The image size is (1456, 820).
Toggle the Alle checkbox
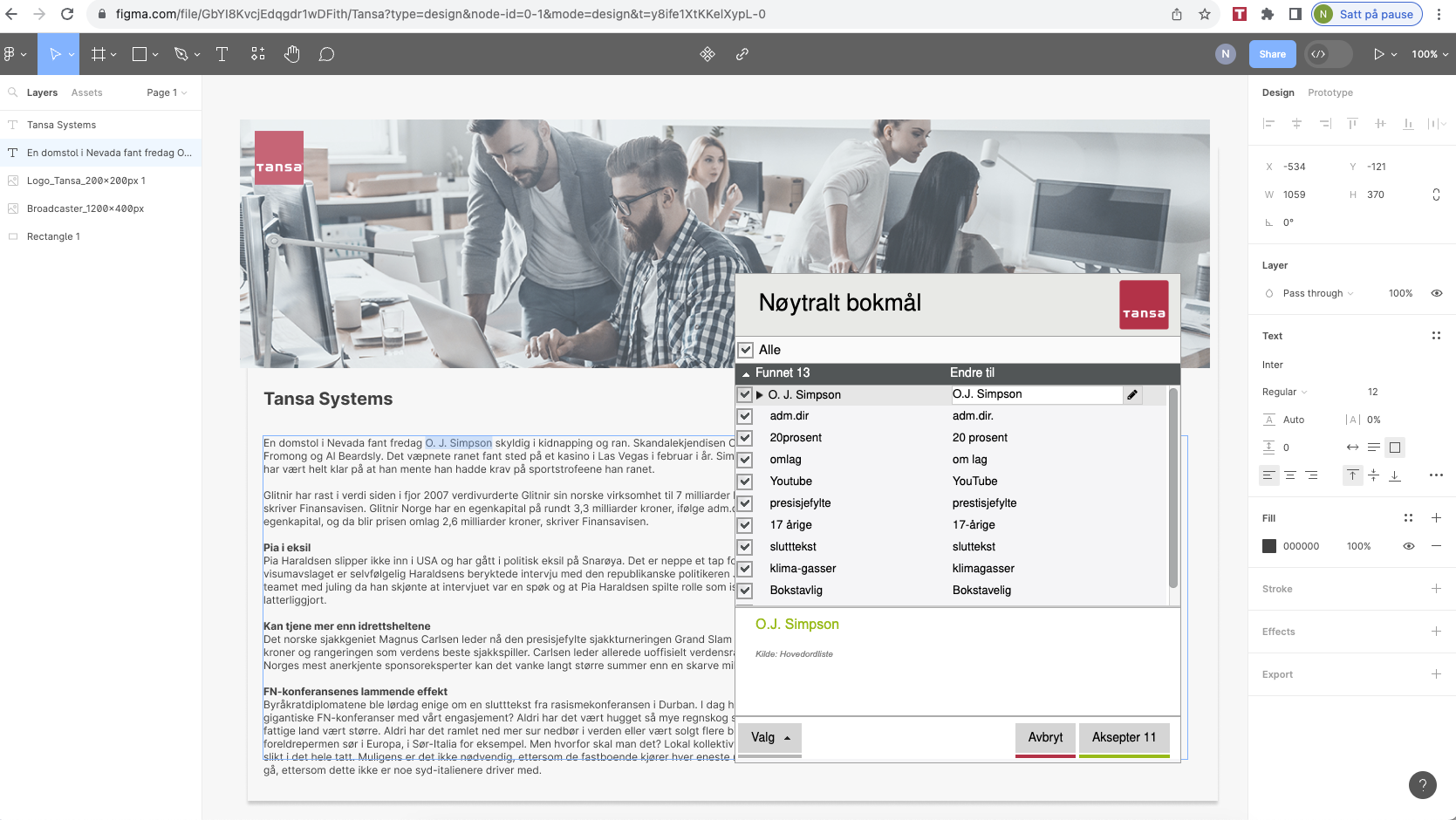[746, 351]
